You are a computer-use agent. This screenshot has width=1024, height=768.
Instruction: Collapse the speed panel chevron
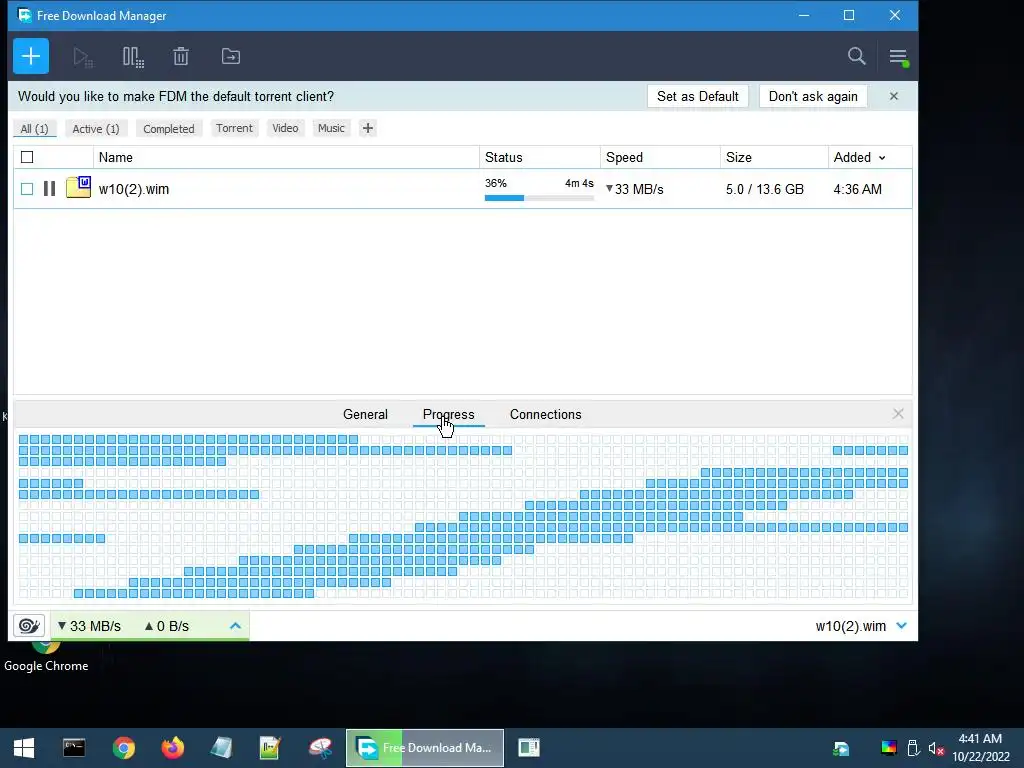(x=235, y=626)
